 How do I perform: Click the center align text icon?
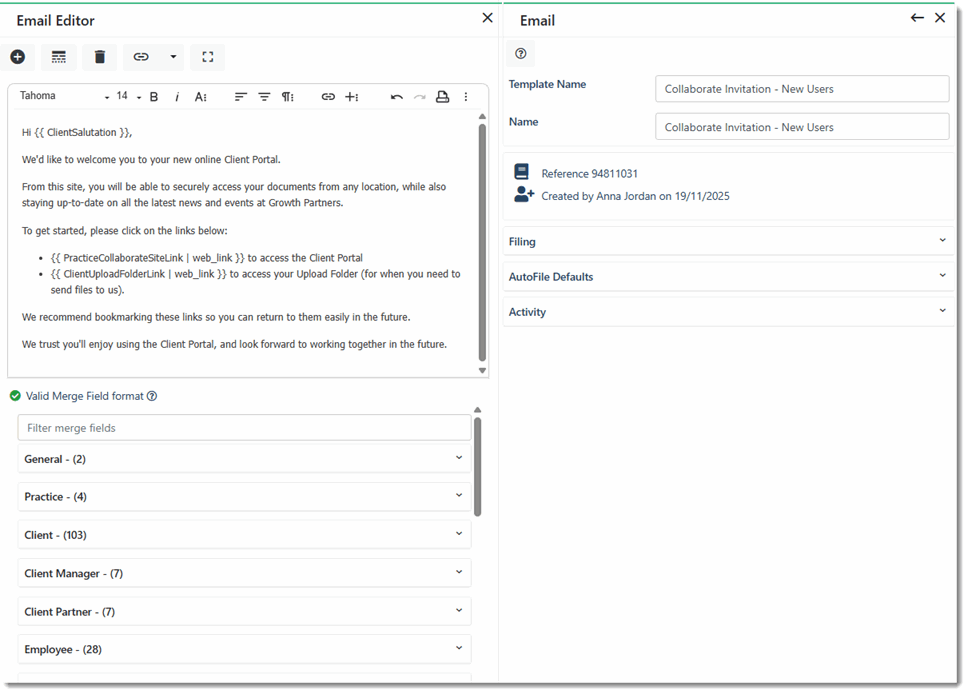[264, 97]
